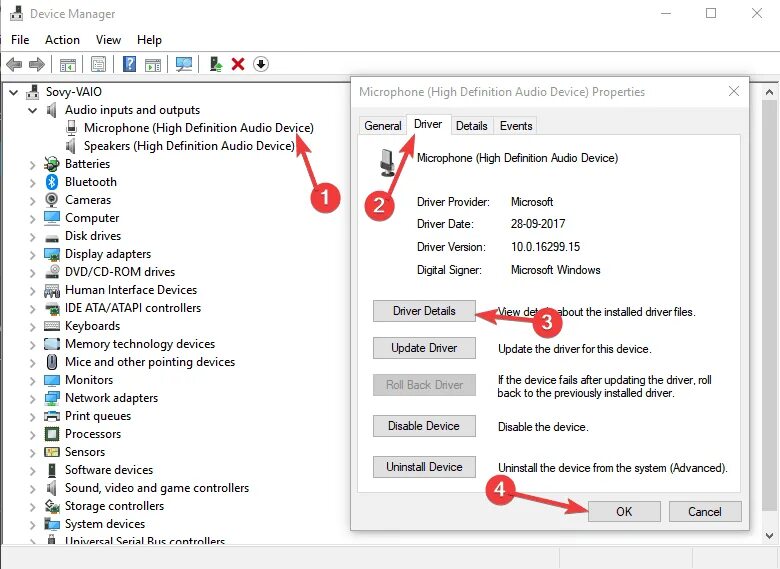Open the Help menu
The image size is (780, 569).
(149, 40)
